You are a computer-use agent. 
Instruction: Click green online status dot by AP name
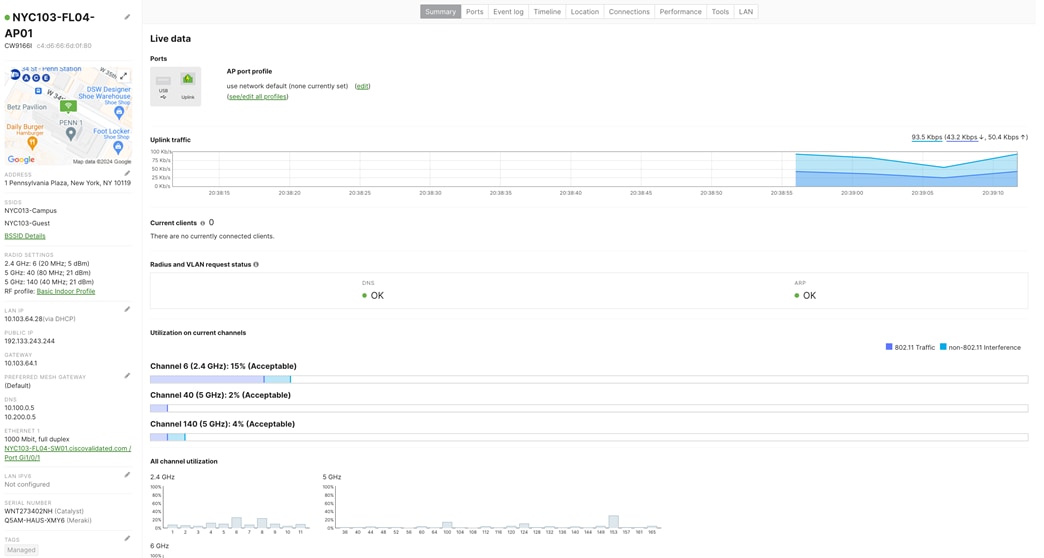[7, 18]
